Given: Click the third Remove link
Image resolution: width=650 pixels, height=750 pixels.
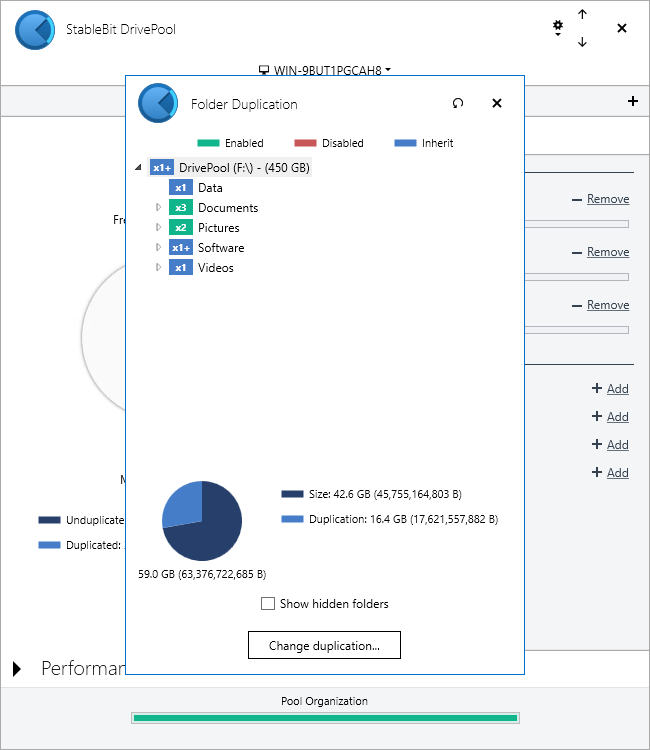Looking at the screenshot, I should (x=608, y=305).
